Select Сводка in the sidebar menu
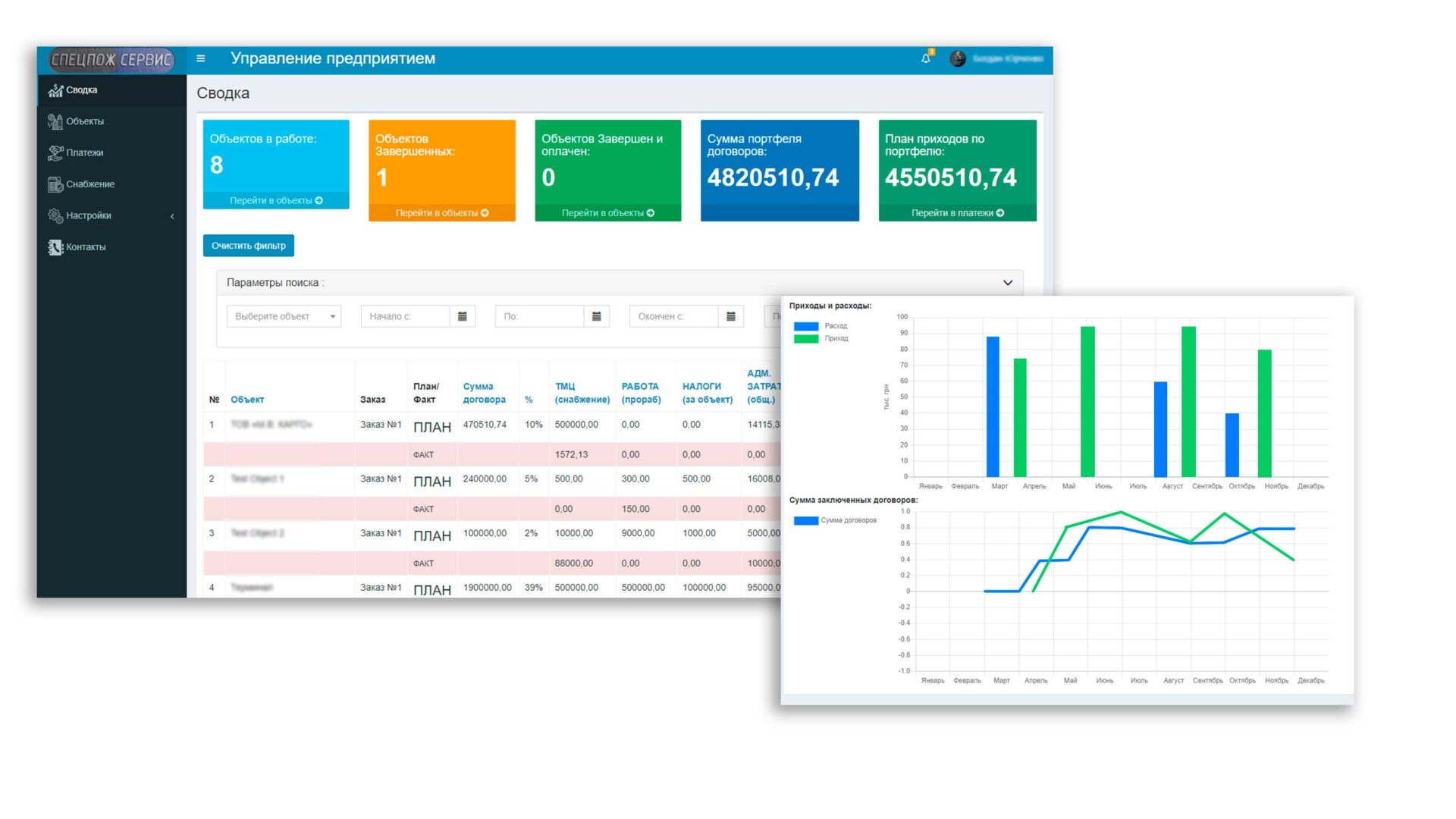1456x819 pixels. click(81, 90)
